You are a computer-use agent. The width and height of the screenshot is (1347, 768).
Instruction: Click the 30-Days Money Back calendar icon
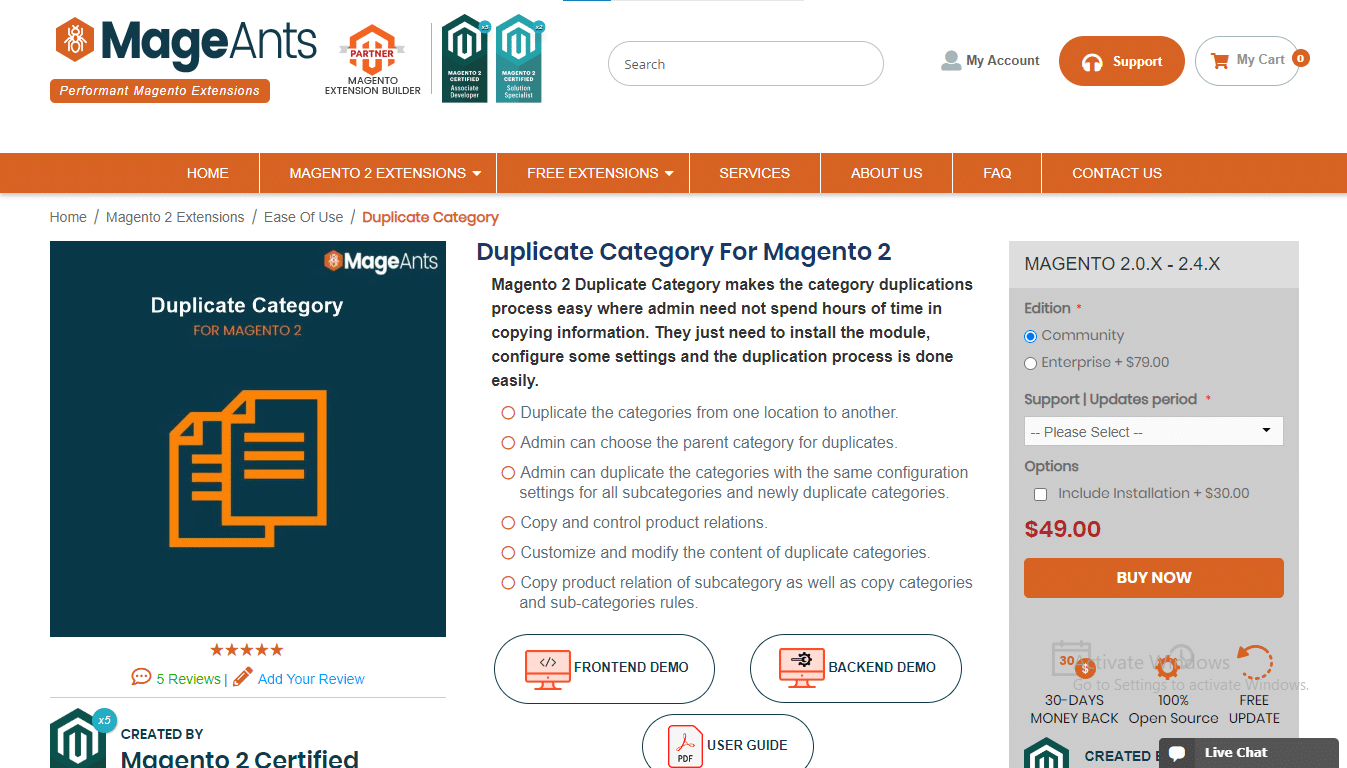pyautogui.click(x=1074, y=661)
